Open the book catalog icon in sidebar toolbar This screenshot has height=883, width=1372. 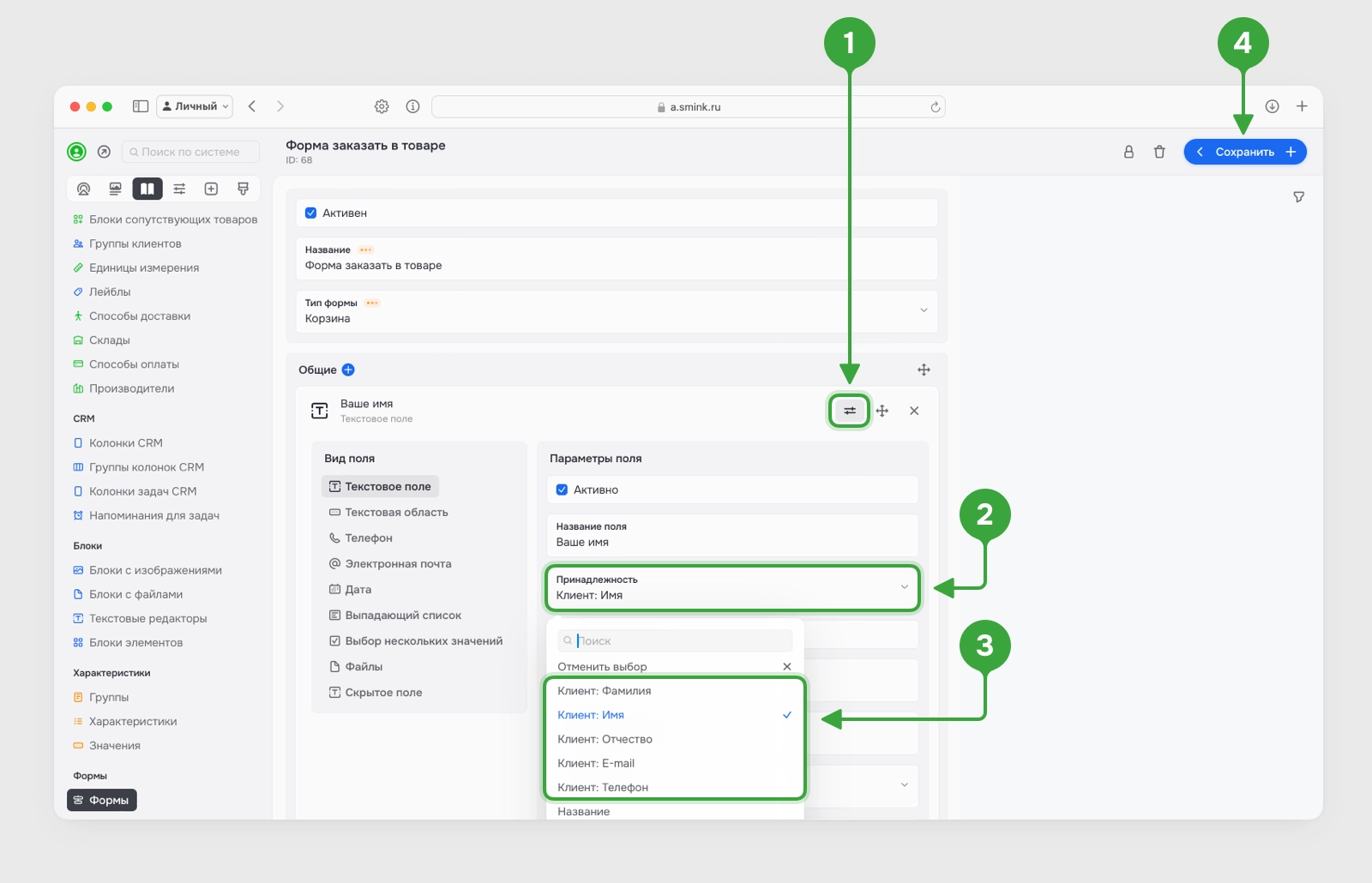click(147, 189)
